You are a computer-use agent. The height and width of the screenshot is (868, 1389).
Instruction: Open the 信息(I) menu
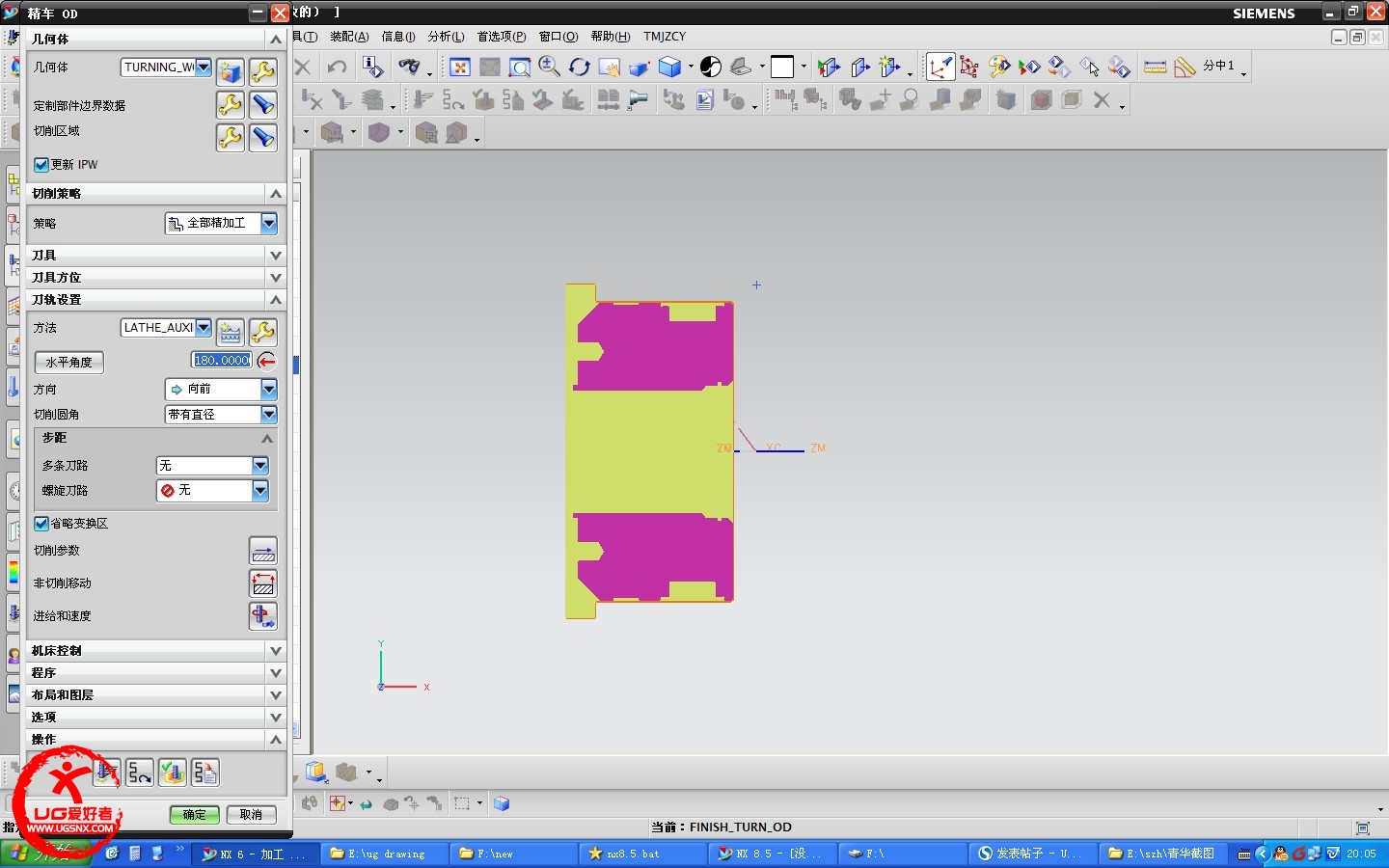398,37
